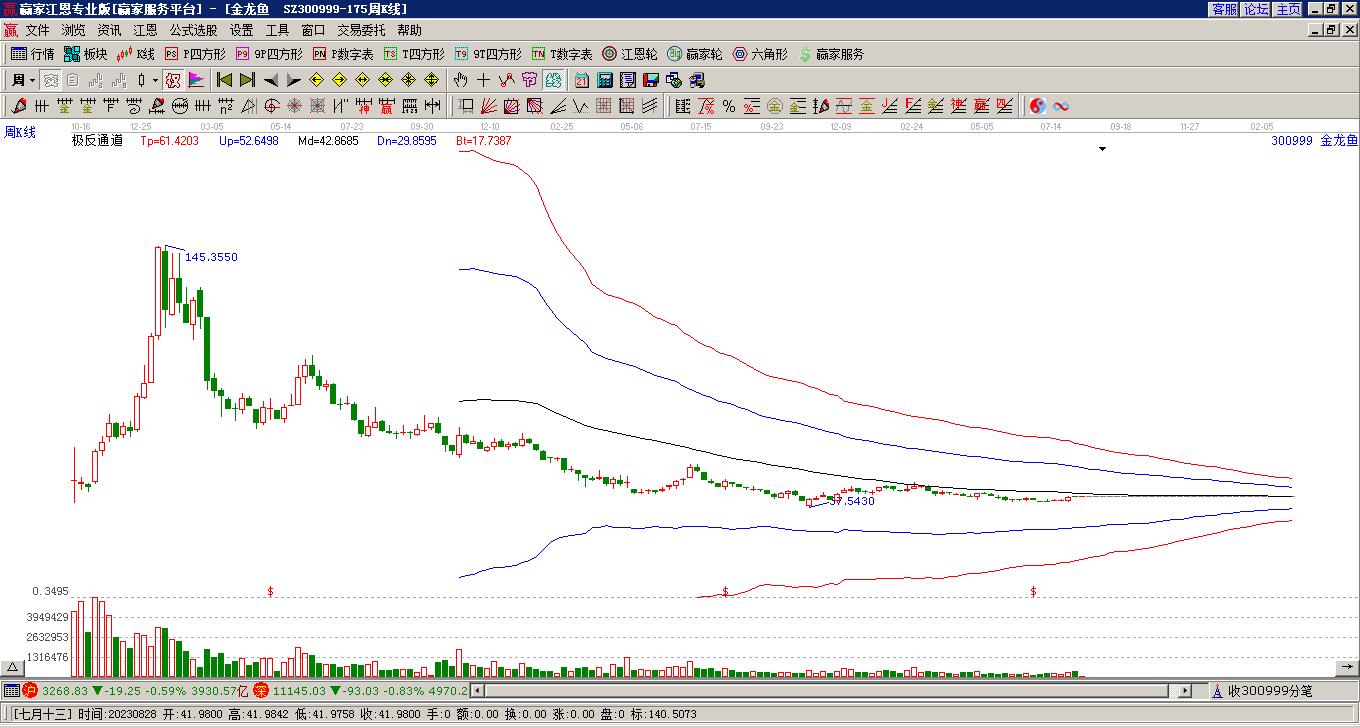Step forward with the black right arrow

[293, 80]
